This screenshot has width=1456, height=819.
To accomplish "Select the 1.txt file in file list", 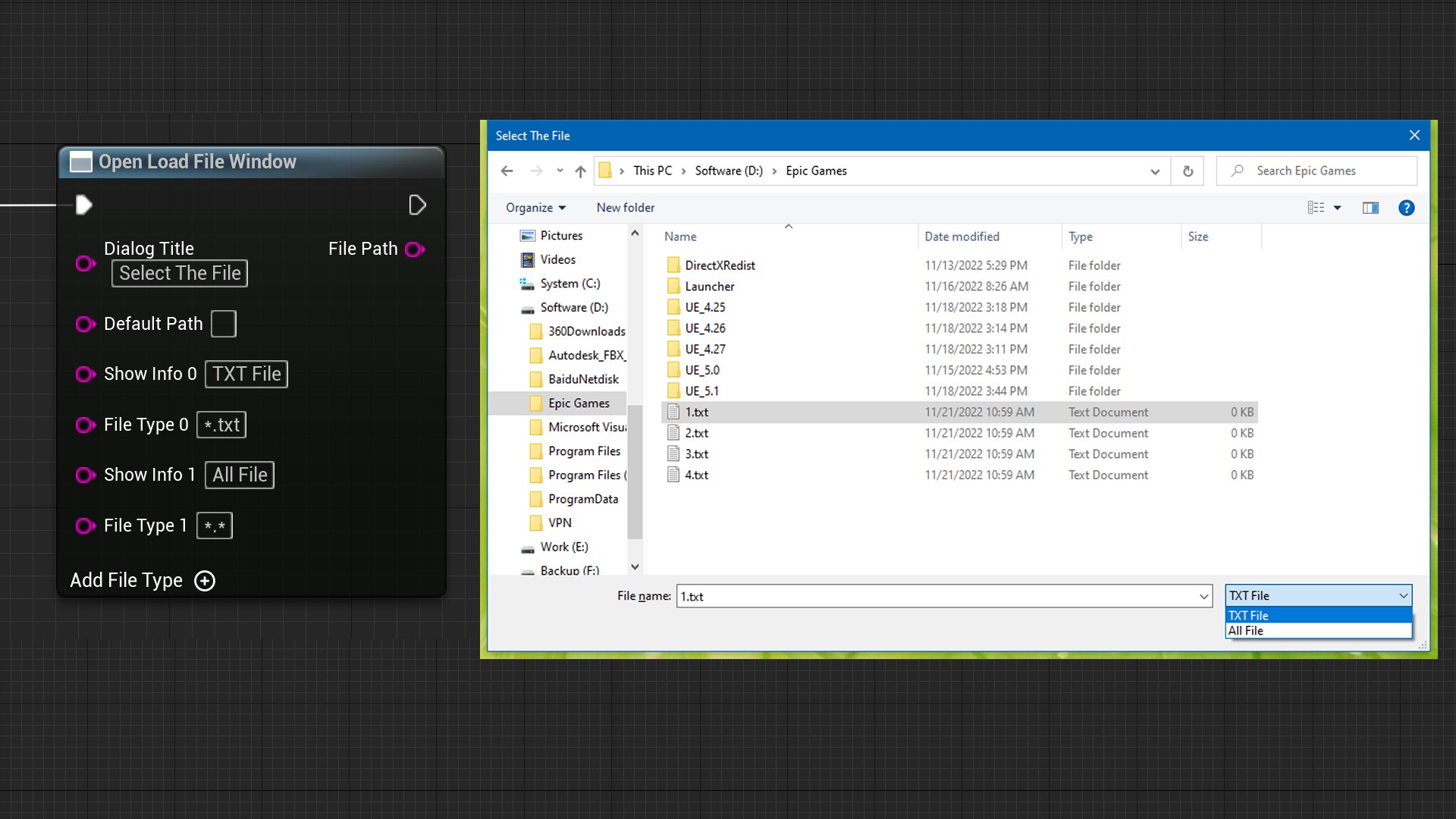I will pos(697,412).
